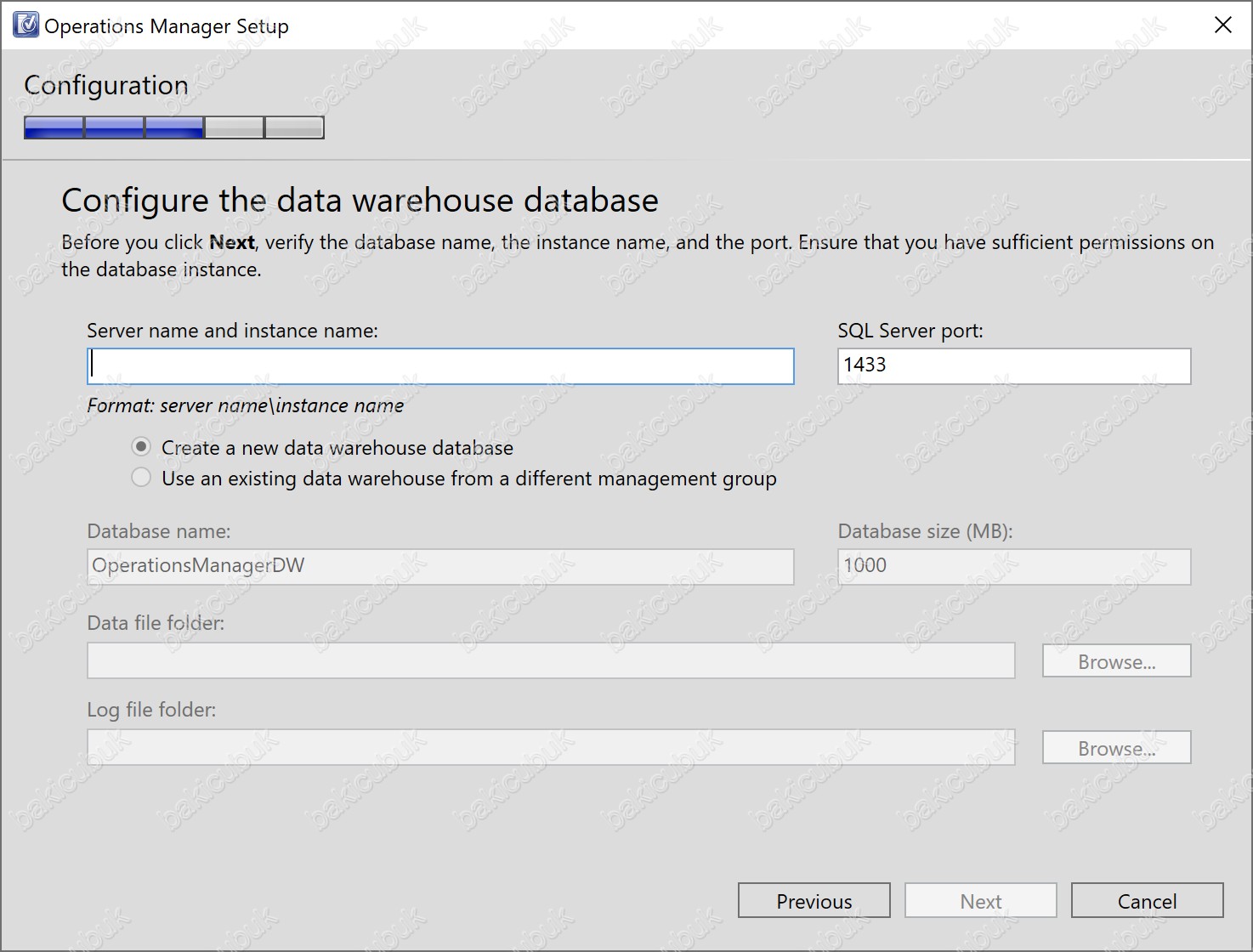Click the Data file folder text box
Screen dimensions: 1253x952
coord(551,660)
